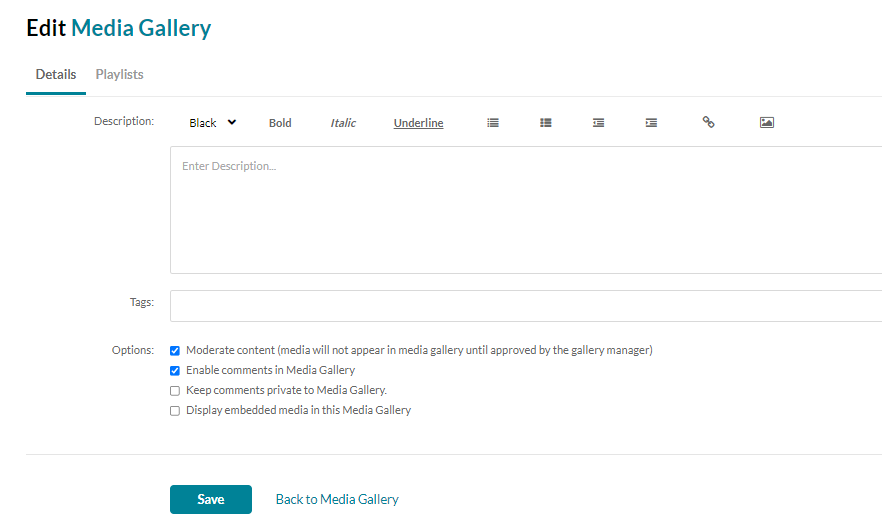Follow the Back to Media Gallery link

tap(337, 499)
